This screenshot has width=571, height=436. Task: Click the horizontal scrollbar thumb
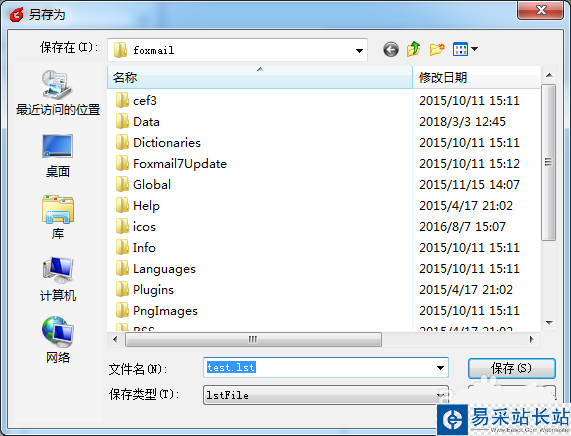pyautogui.click(x=253, y=339)
